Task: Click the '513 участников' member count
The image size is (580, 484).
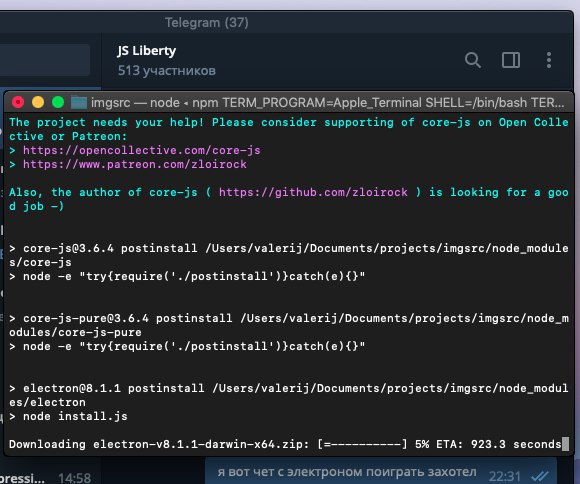Action: pos(166,70)
